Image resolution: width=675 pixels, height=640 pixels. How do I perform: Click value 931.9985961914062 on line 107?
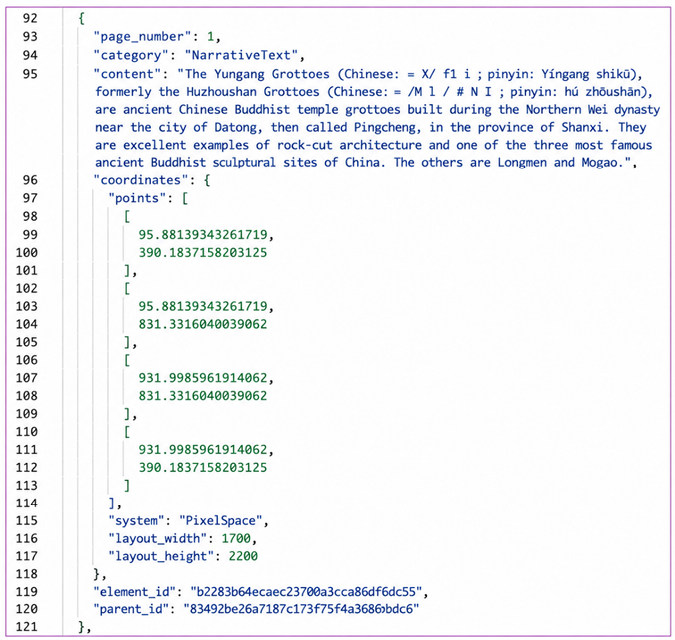click(x=203, y=378)
